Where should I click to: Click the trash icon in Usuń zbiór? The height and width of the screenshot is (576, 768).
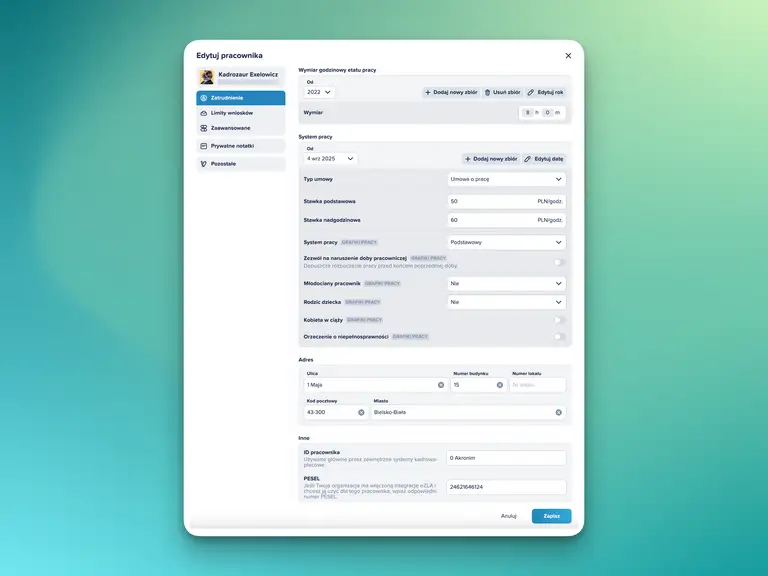(x=488, y=92)
